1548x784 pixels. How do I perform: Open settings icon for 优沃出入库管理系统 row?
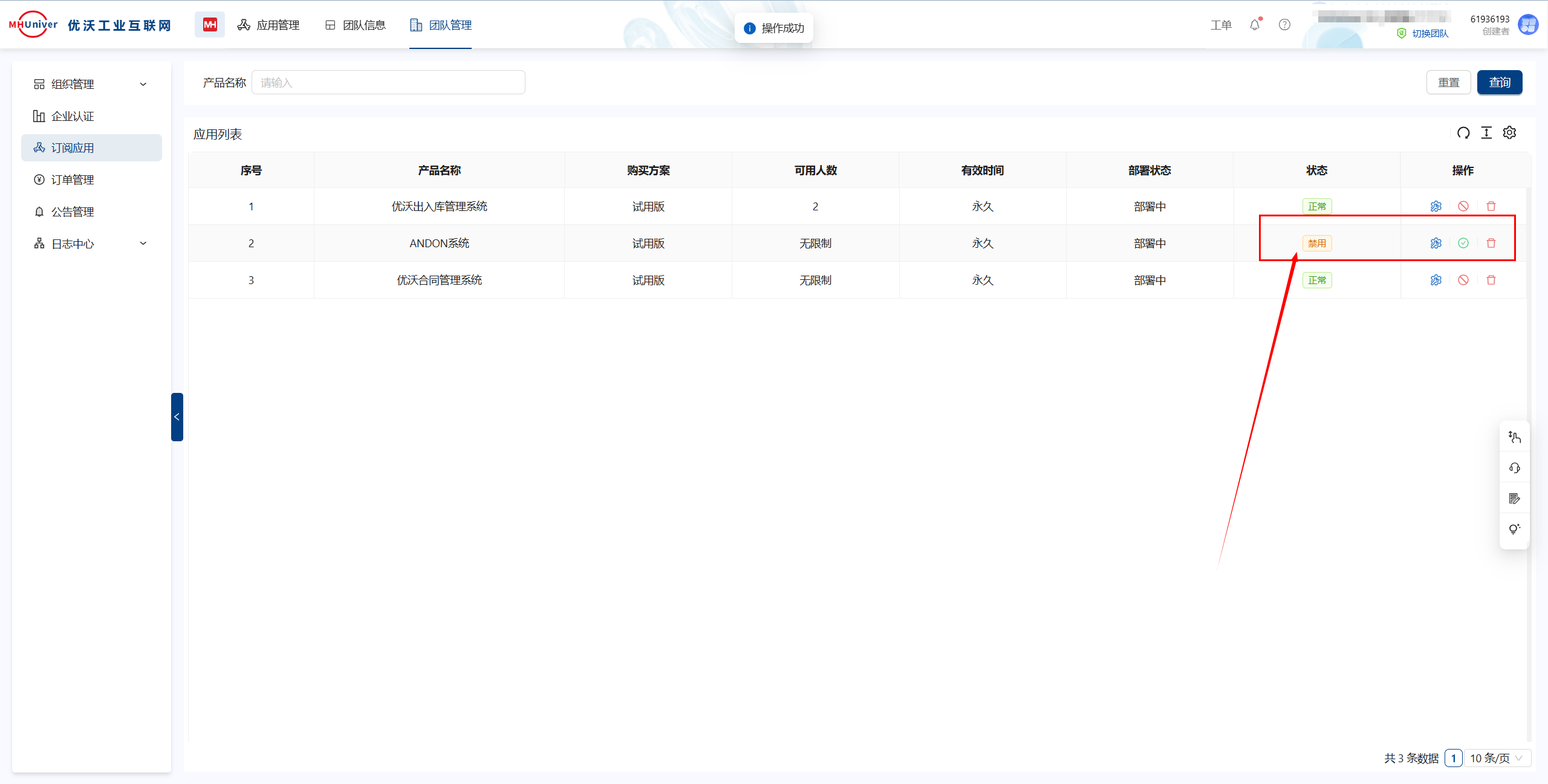point(1436,206)
